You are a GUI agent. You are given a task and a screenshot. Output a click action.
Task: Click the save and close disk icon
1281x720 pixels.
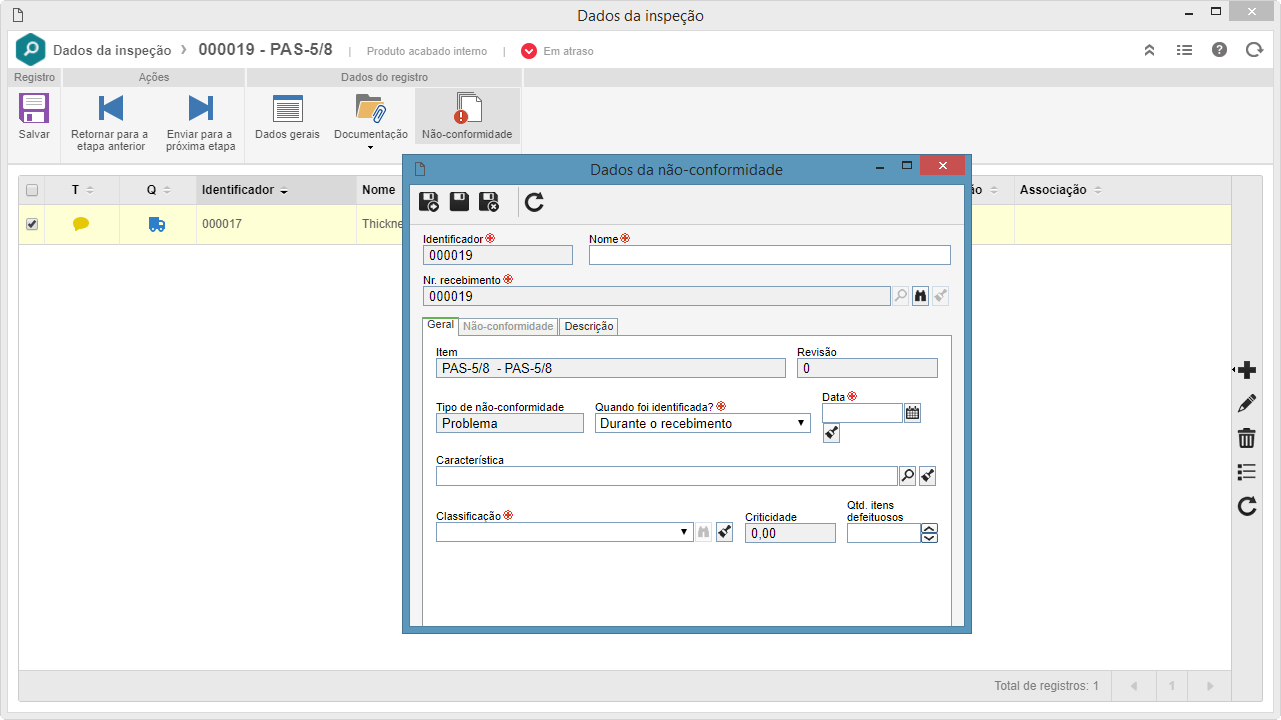pos(489,202)
